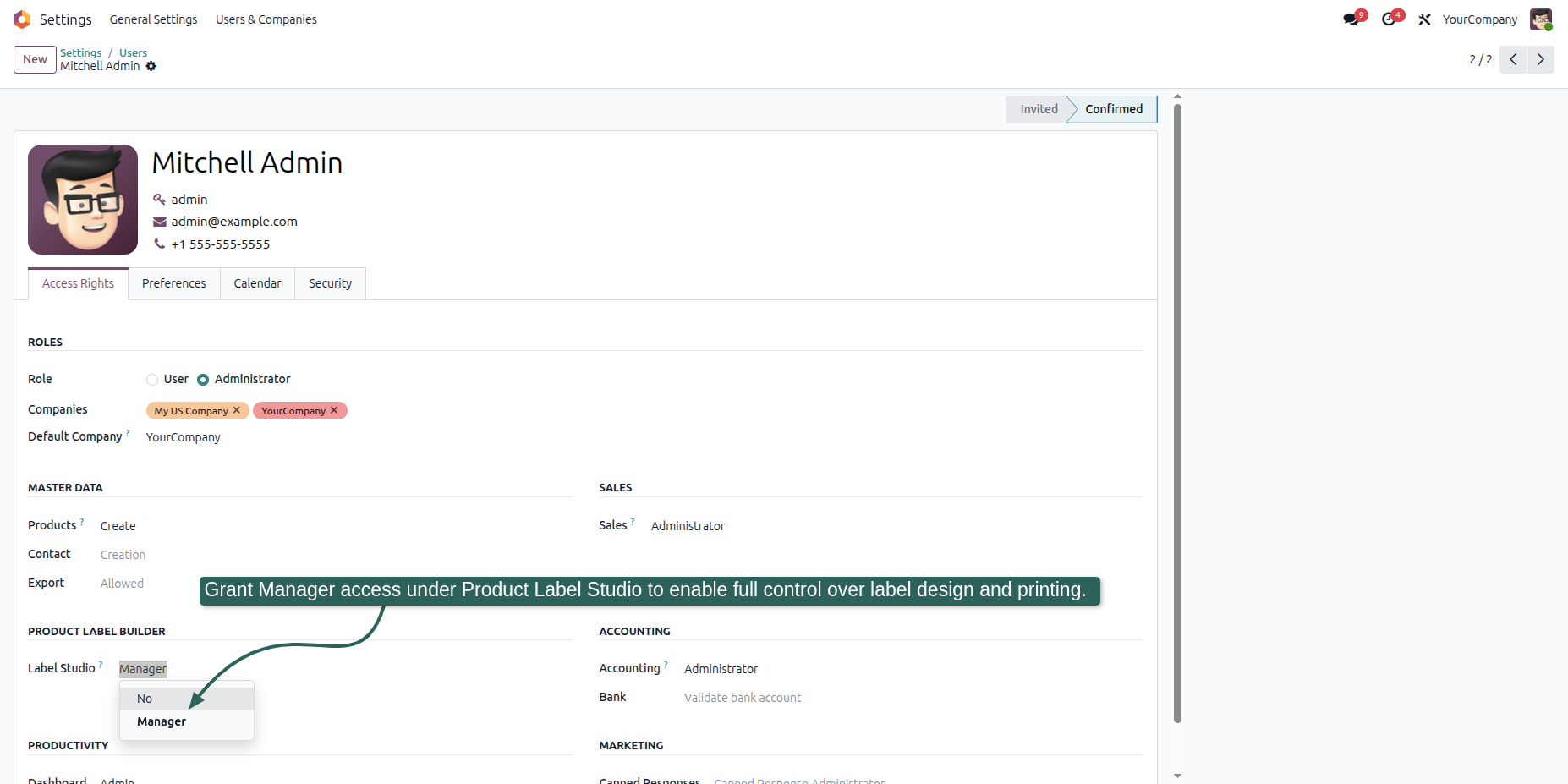
Task: Click the Odoo Settings app logo icon
Action: [22, 19]
